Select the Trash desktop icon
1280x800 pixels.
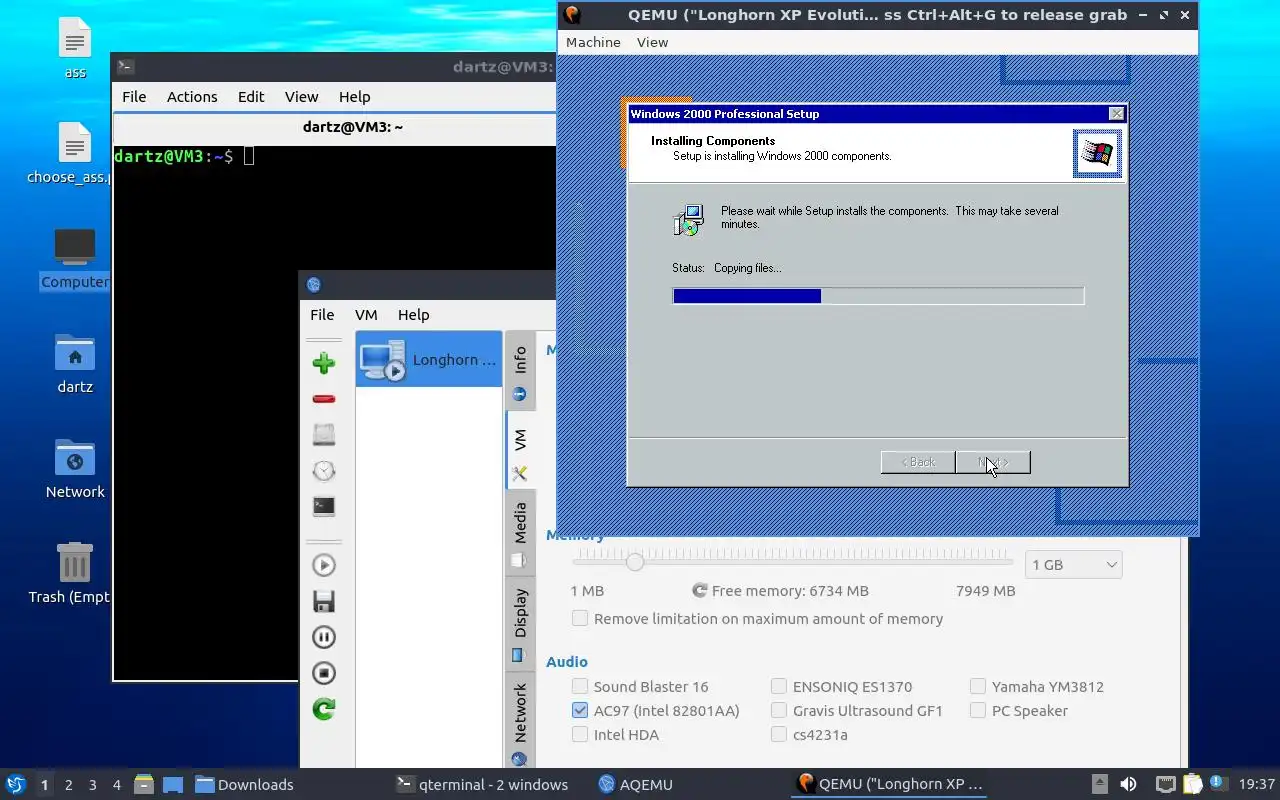pos(70,573)
